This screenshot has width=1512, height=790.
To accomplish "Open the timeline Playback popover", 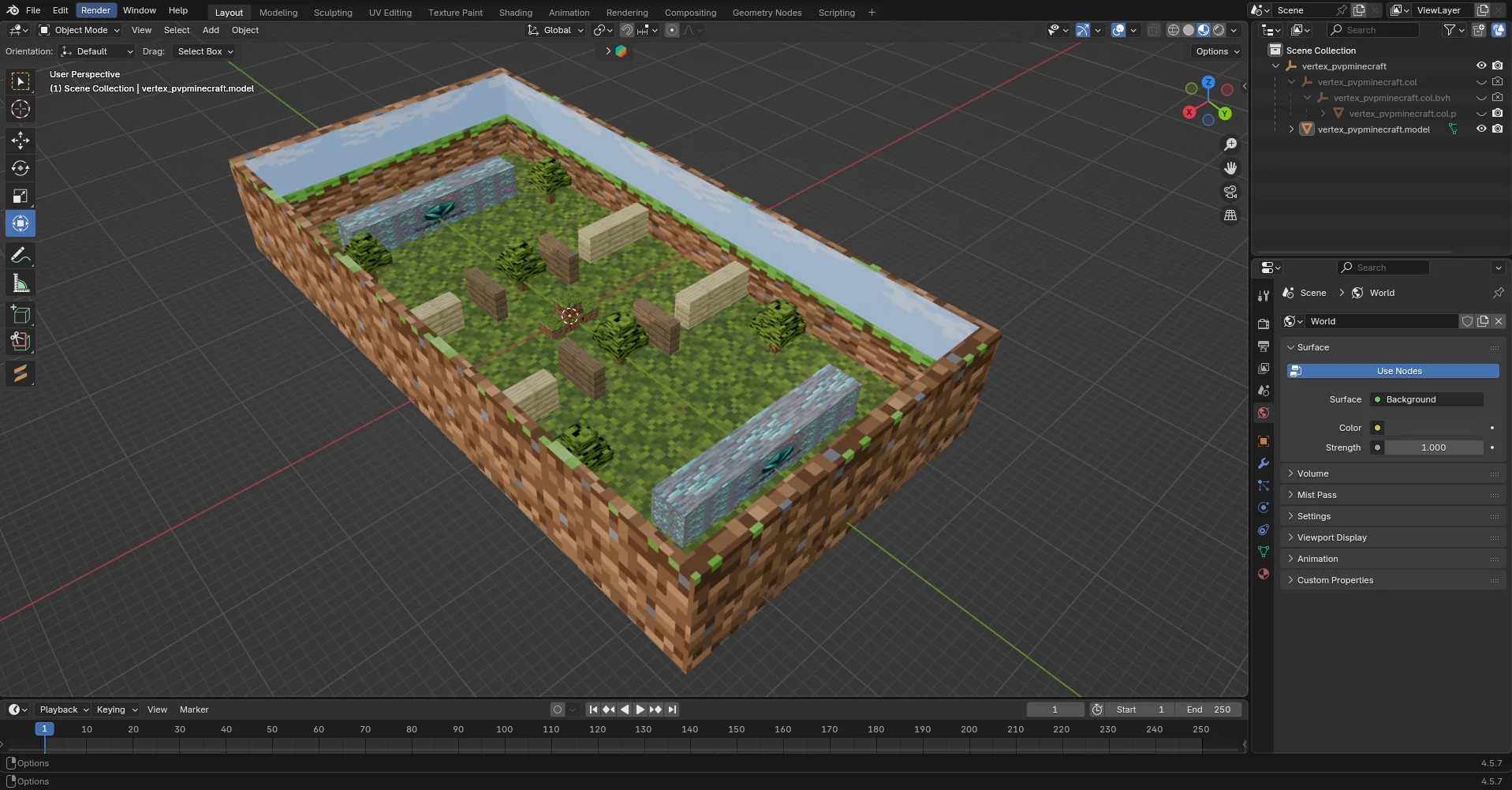I will [x=63, y=710].
